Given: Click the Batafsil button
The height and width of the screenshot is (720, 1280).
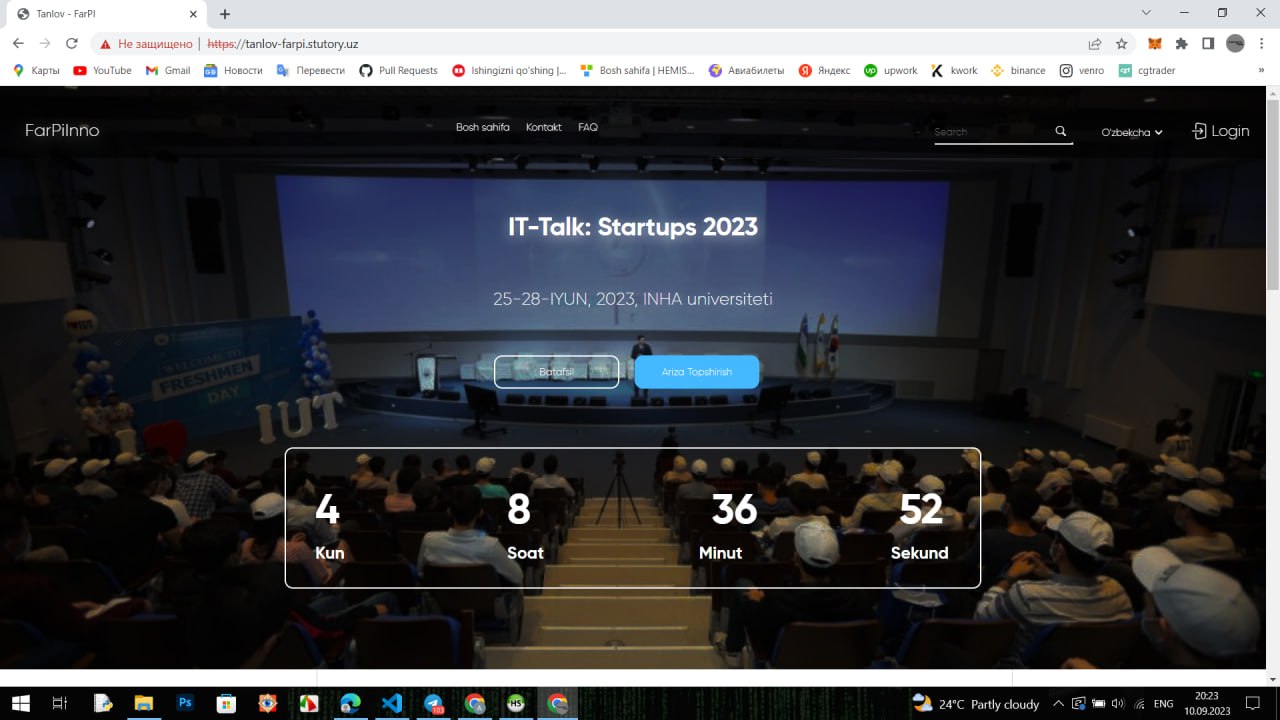Looking at the screenshot, I should (556, 372).
